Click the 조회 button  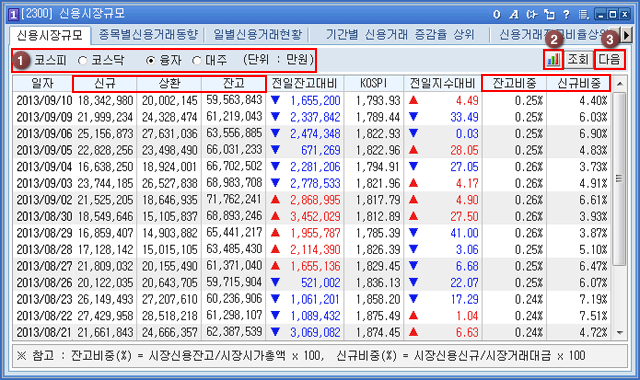(578, 60)
